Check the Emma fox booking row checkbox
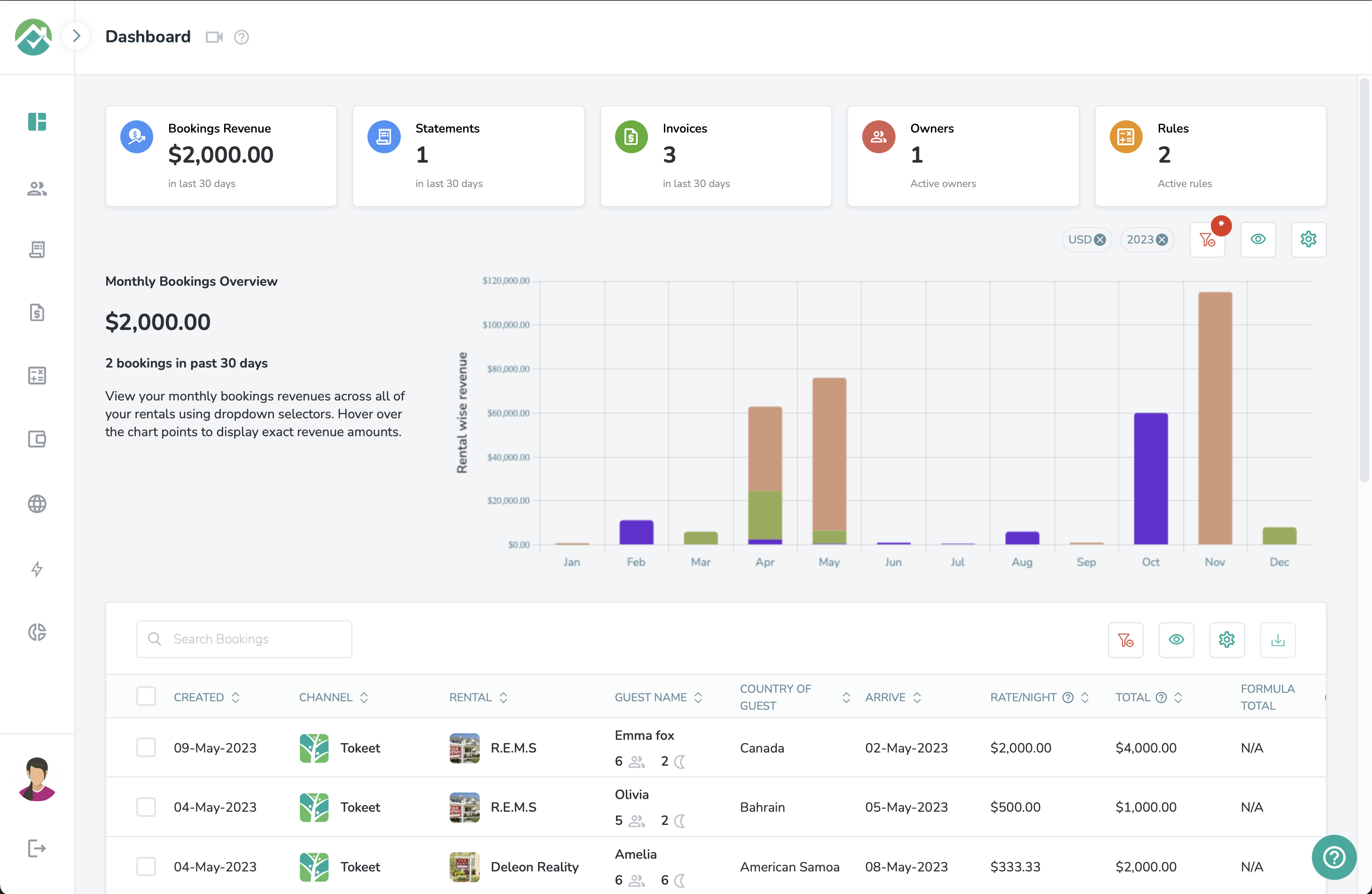This screenshot has width=1372, height=894. tap(146, 747)
